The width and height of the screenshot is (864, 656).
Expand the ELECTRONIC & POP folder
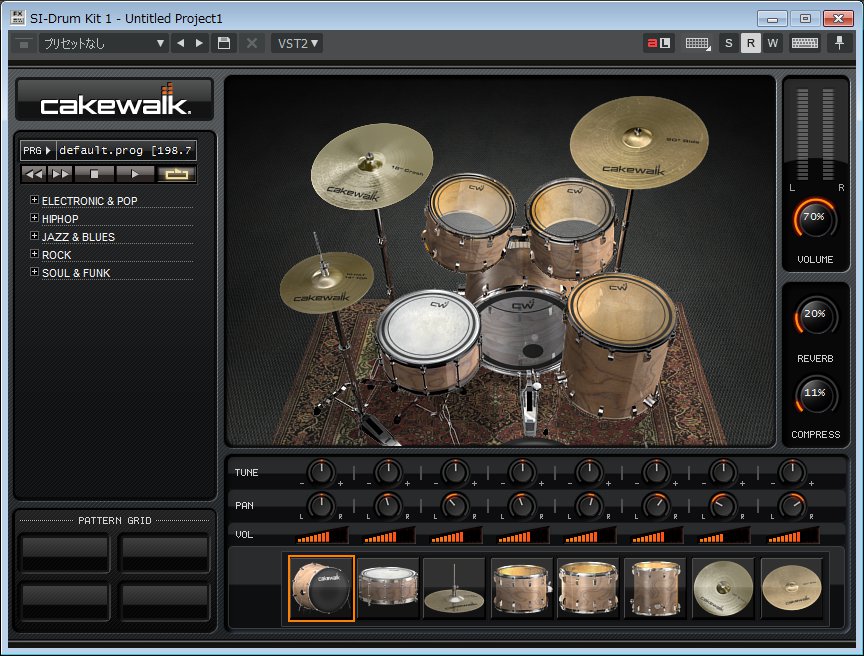(34, 200)
